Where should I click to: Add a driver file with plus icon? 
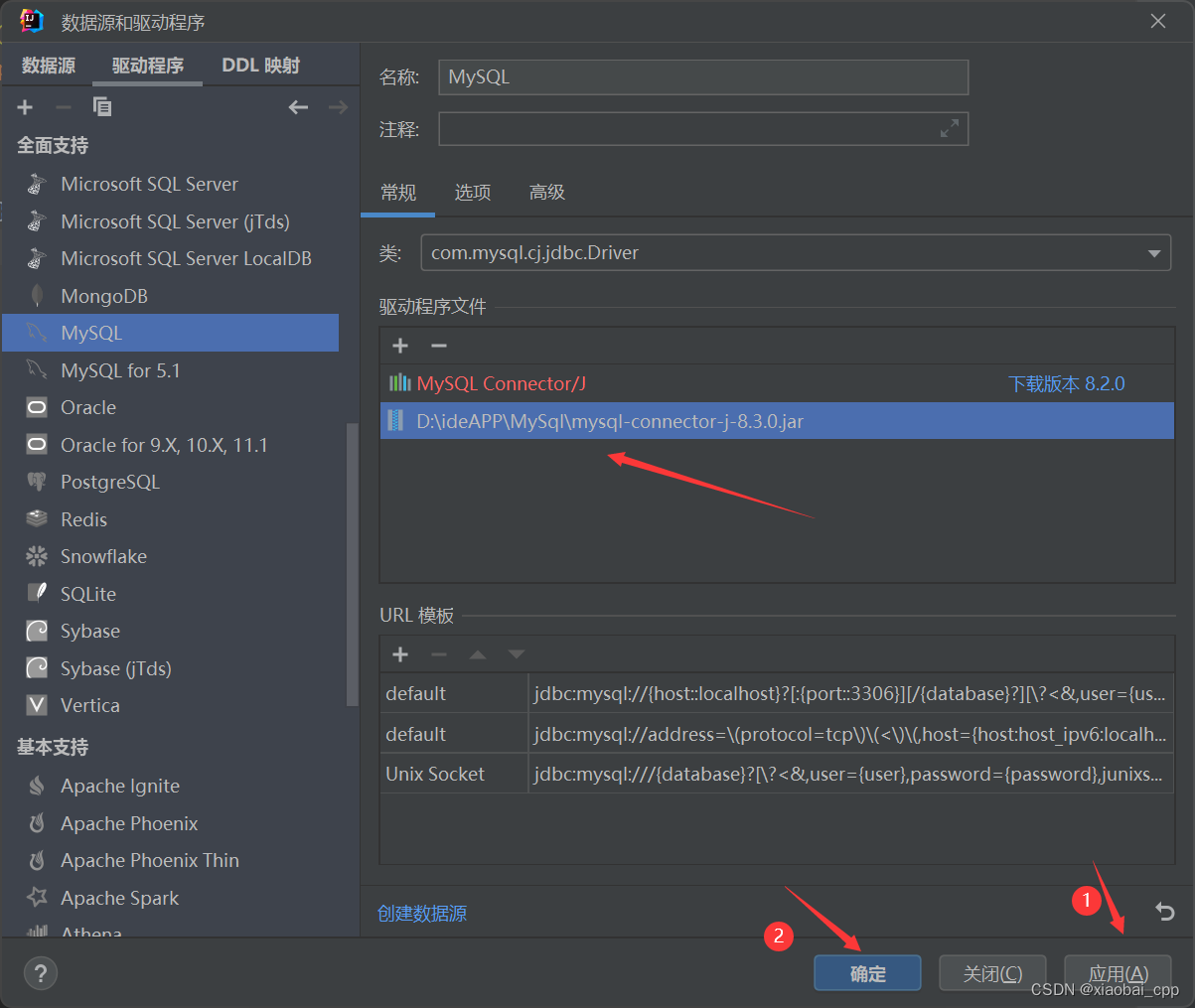pyautogui.click(x=400, y=346)
